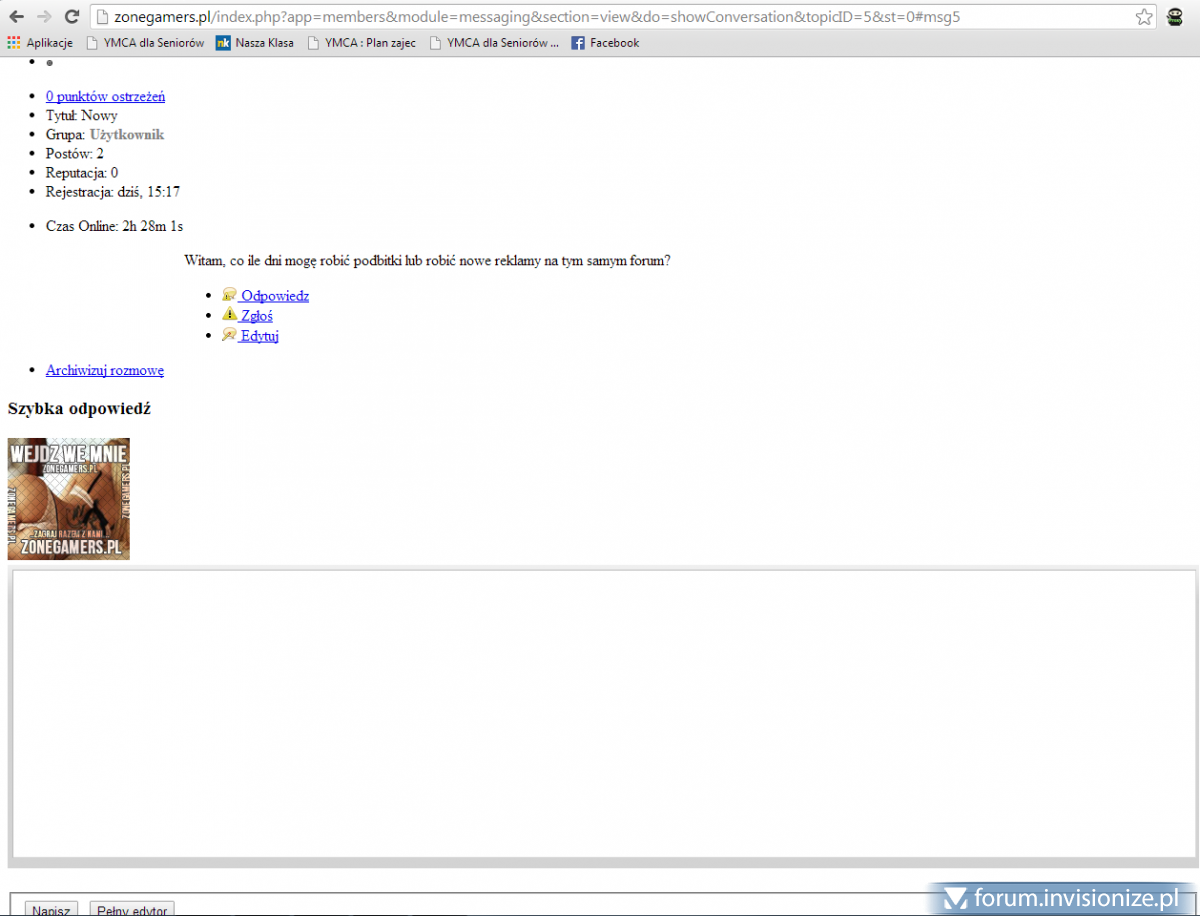The image size is (1200, 916).
Task: Click the zonegamers.pl address bar URL
Action: pos(538,17)
